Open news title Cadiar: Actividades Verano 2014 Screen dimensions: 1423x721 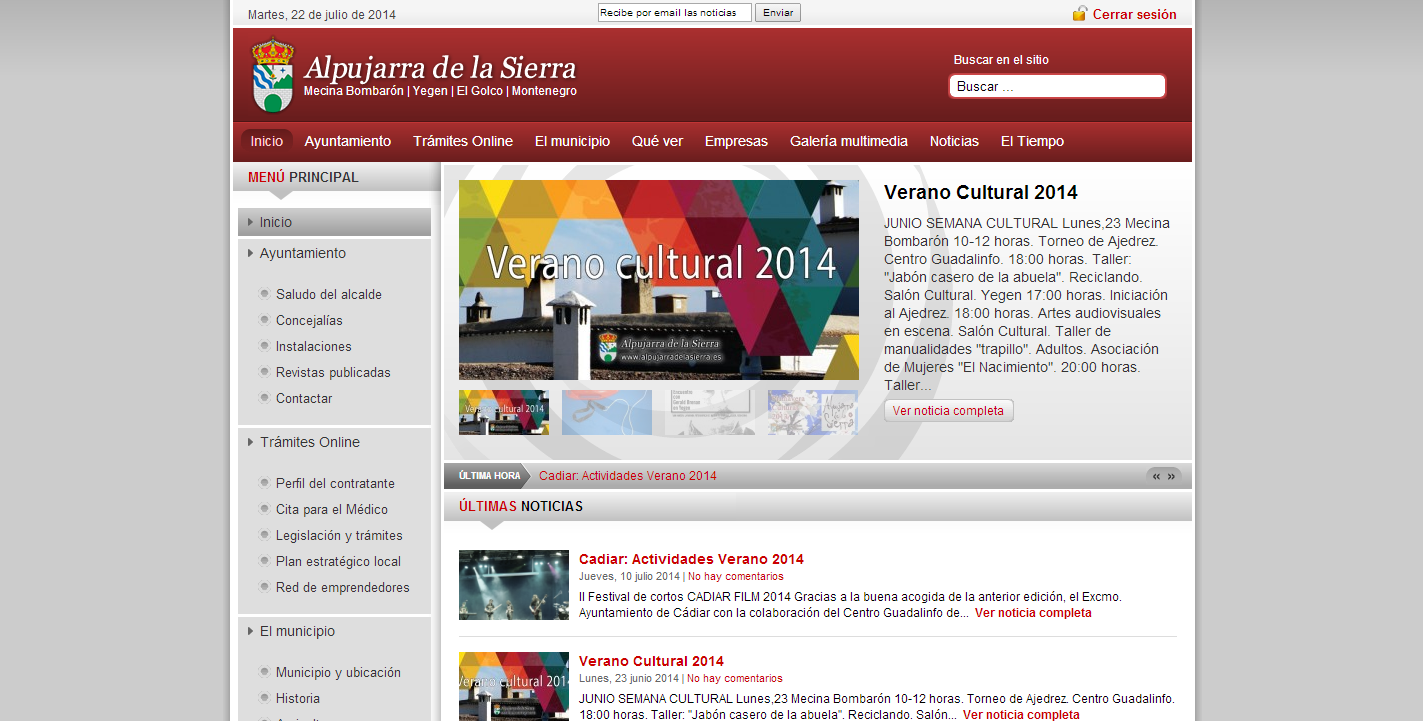[691, 559]
